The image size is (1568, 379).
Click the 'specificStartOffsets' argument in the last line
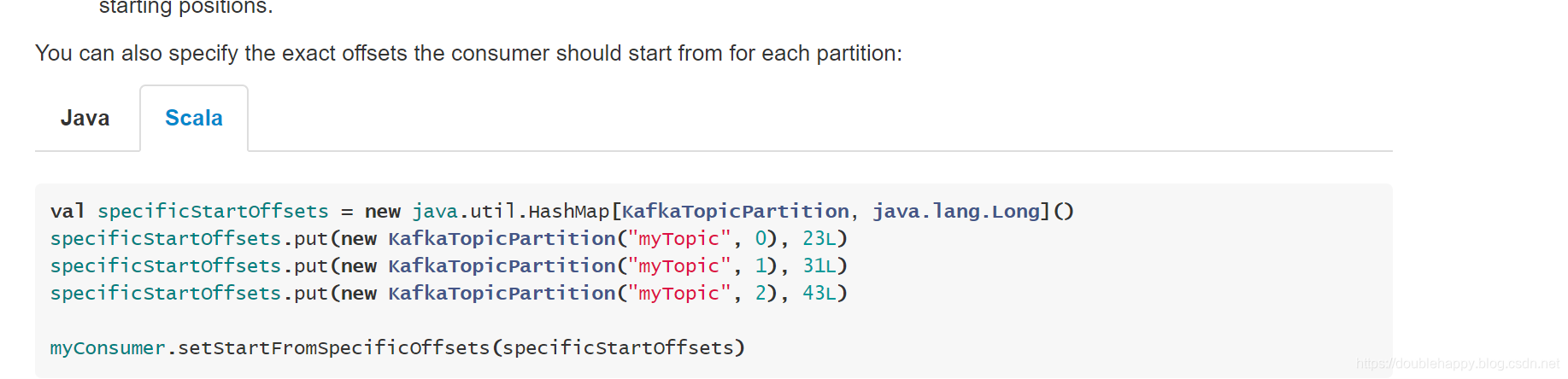tap(619, 347)
